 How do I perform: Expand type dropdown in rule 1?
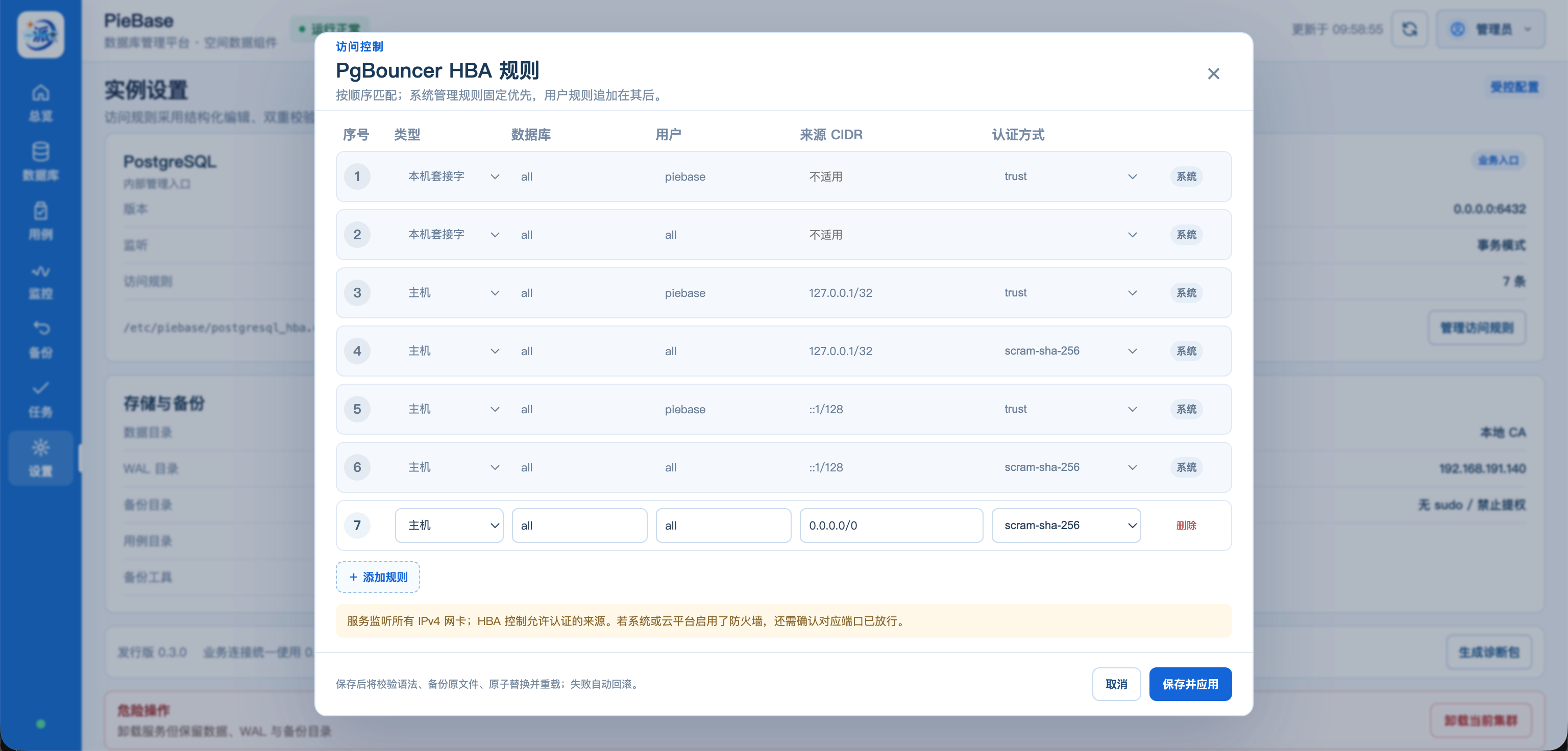(449, 177)
